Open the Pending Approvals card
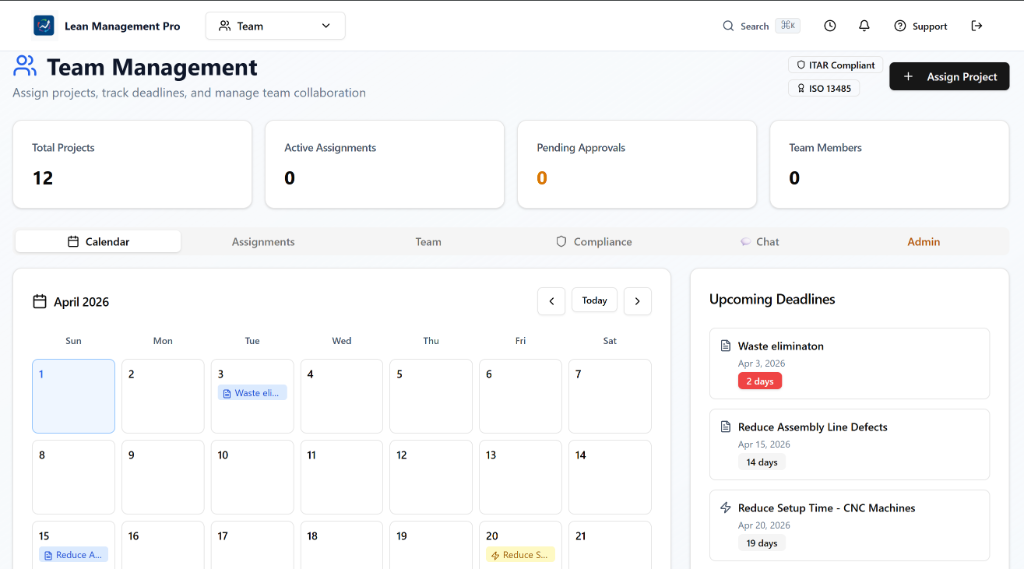The image size is (1024, 569). (637, 164)
